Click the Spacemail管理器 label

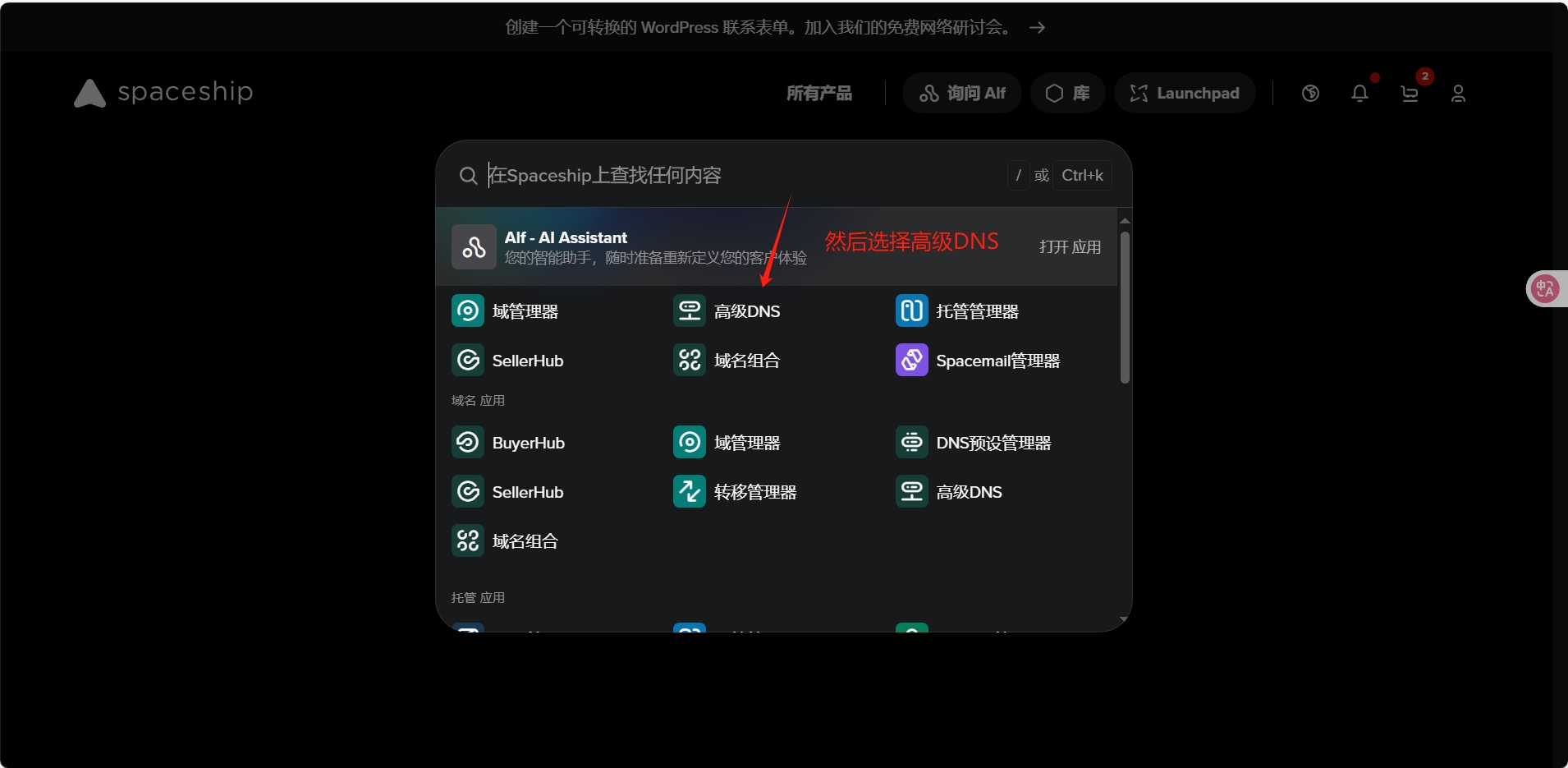pyautogui.click(x=998, y=361)
